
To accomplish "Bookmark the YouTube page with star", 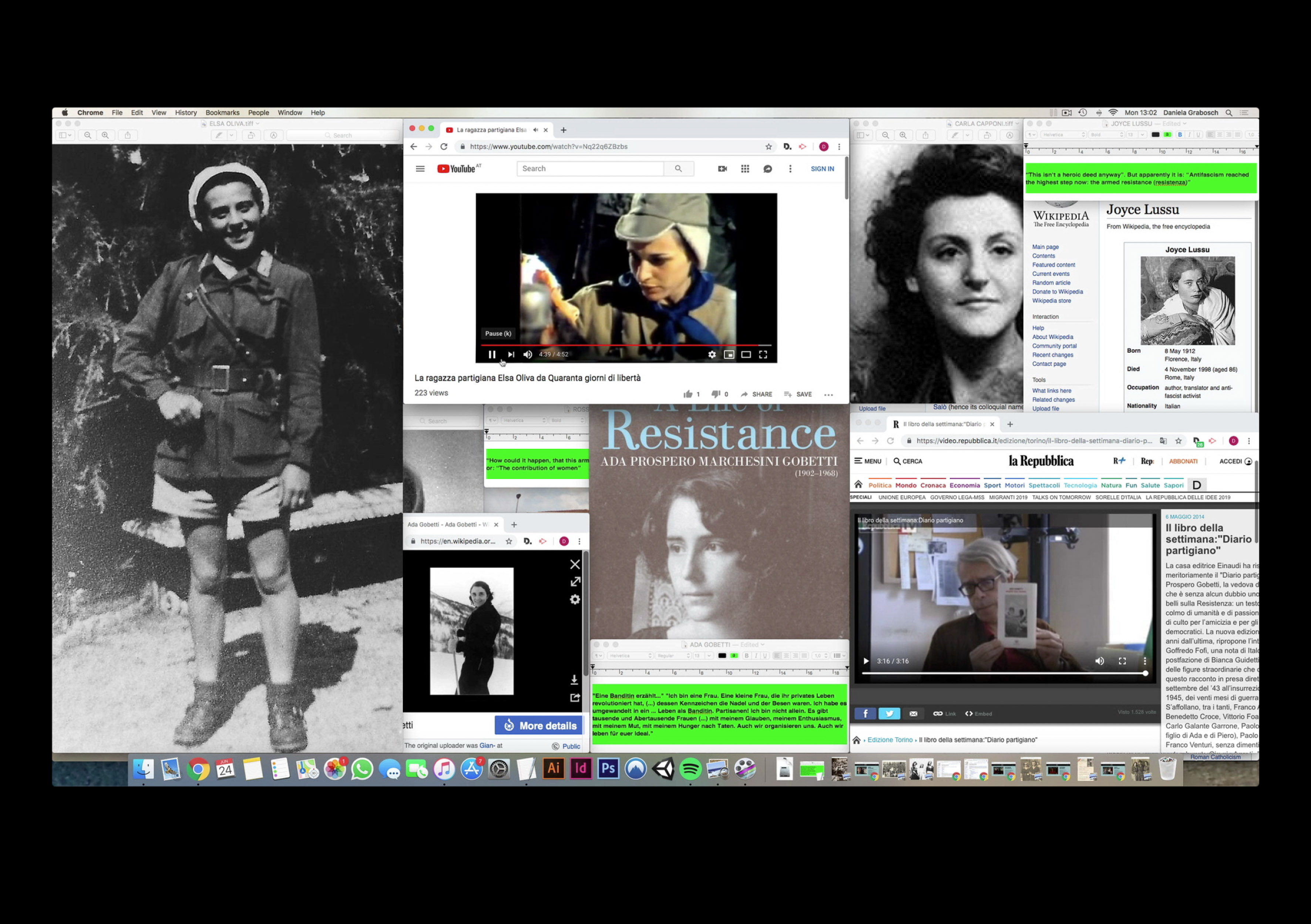I will (x=769, y=147).
